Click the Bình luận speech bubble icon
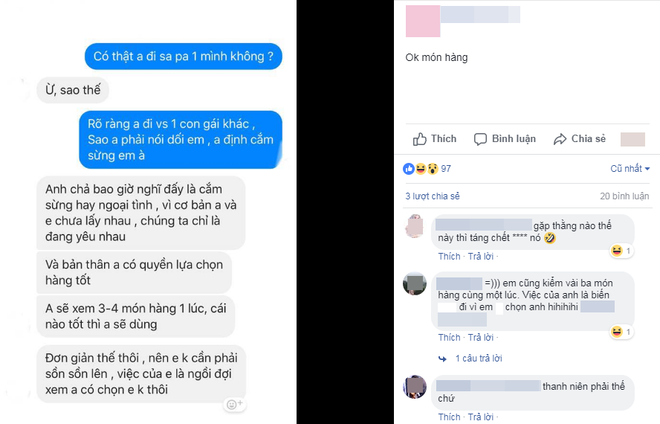Screen dimensions: 660x424 (x=480, y=139)
